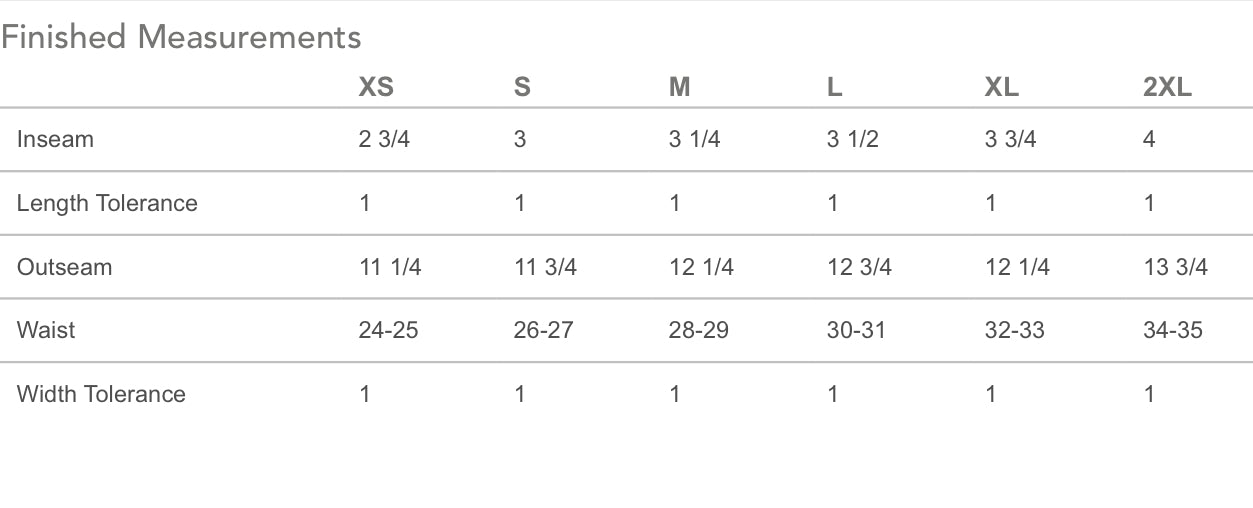The image size is (1253, 508).
Task: Click the 34-35 waist value
Action: tap(1173, 330)
